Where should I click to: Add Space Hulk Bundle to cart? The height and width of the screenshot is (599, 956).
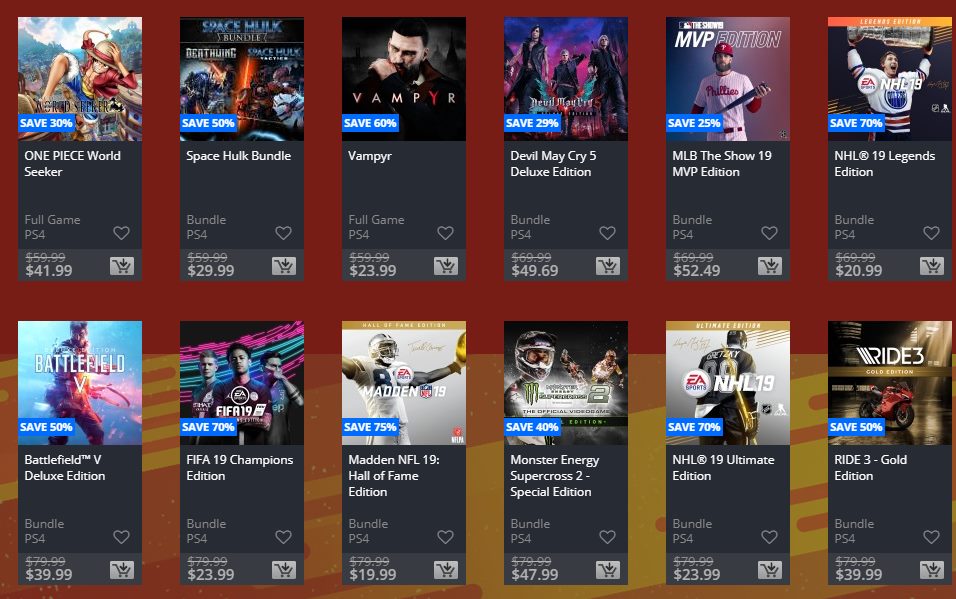(x=284, y=266)
